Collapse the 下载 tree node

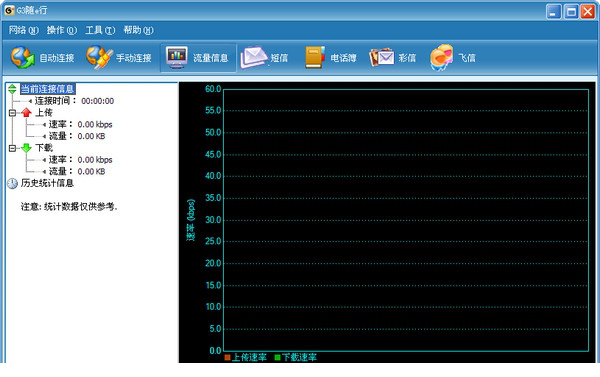12,148
